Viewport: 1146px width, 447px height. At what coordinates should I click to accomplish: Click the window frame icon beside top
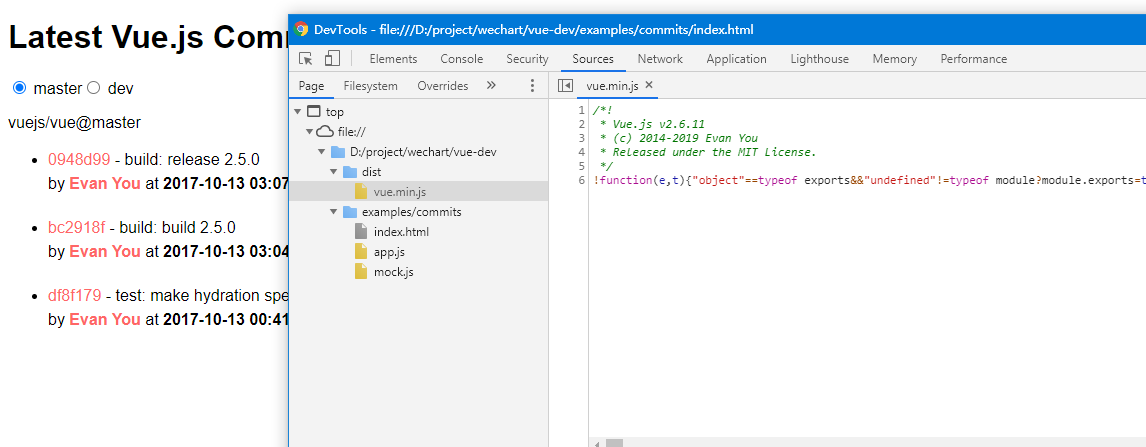pyautogui.click(x=314, y=112)
